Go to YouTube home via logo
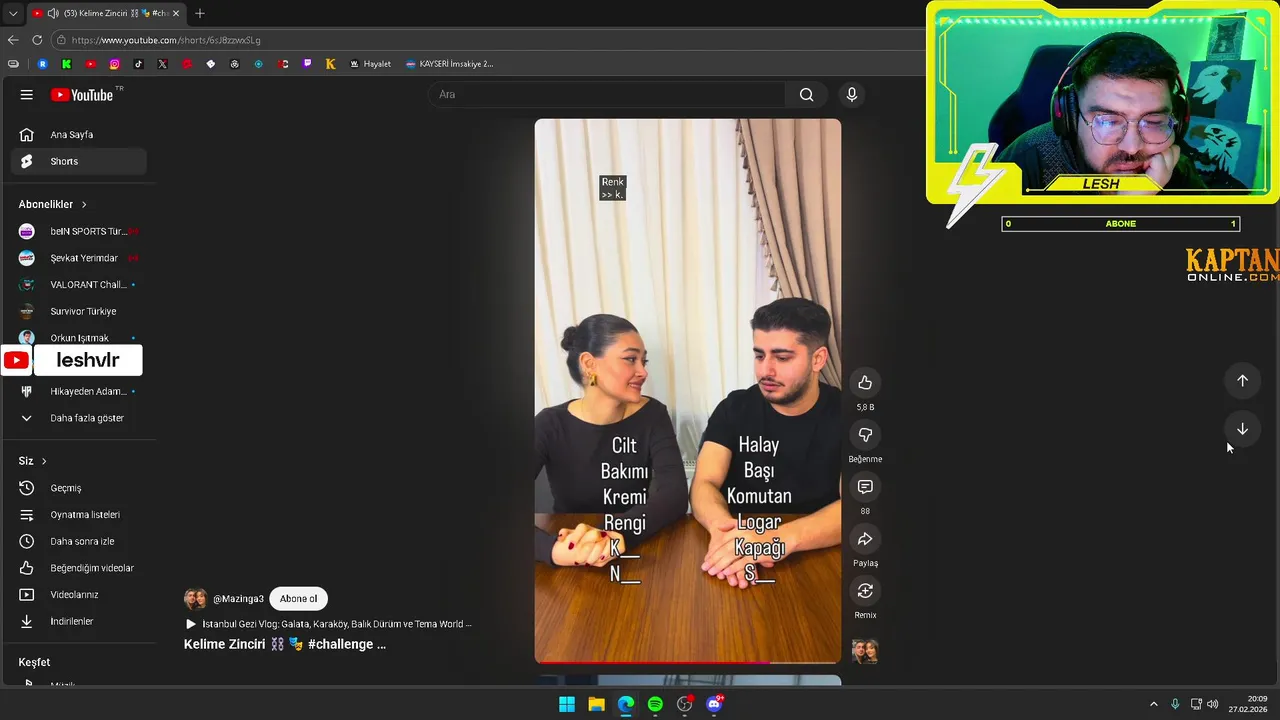 tap(83, 95)
